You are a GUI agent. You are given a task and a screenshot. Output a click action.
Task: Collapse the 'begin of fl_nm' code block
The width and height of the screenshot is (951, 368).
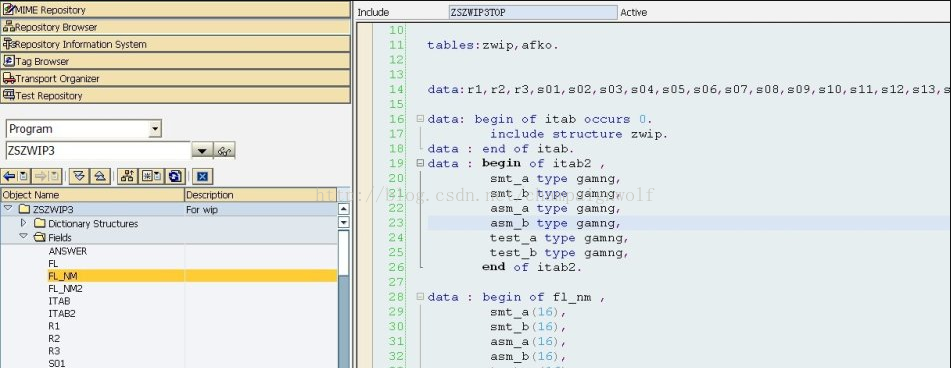pos(420,297)
